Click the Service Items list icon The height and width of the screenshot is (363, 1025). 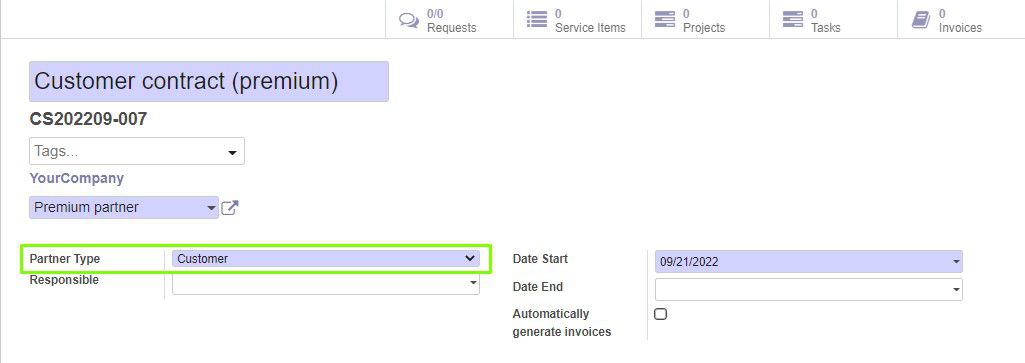coord(537,20)
